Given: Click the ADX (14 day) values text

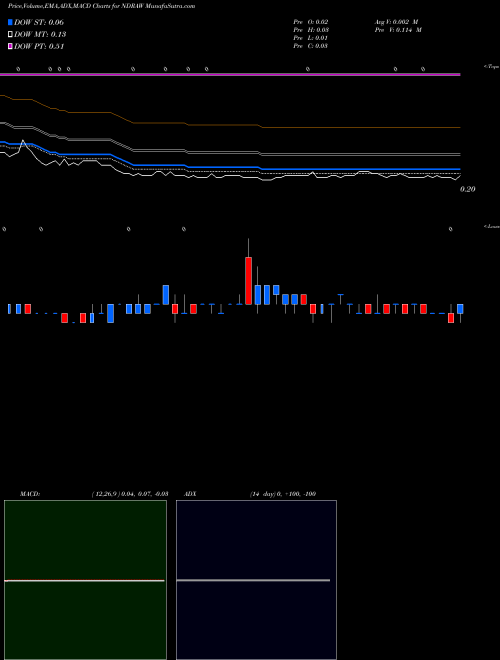Looking at the screenshot, I should (283, 494).
